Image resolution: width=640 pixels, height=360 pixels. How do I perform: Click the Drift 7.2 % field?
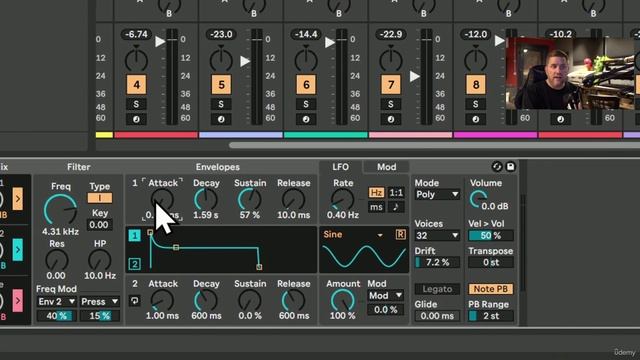click(x=437, y=262)
